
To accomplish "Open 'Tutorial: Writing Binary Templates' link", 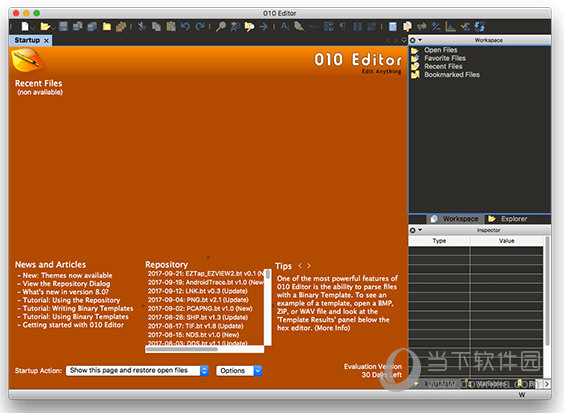I will (78, 308).
